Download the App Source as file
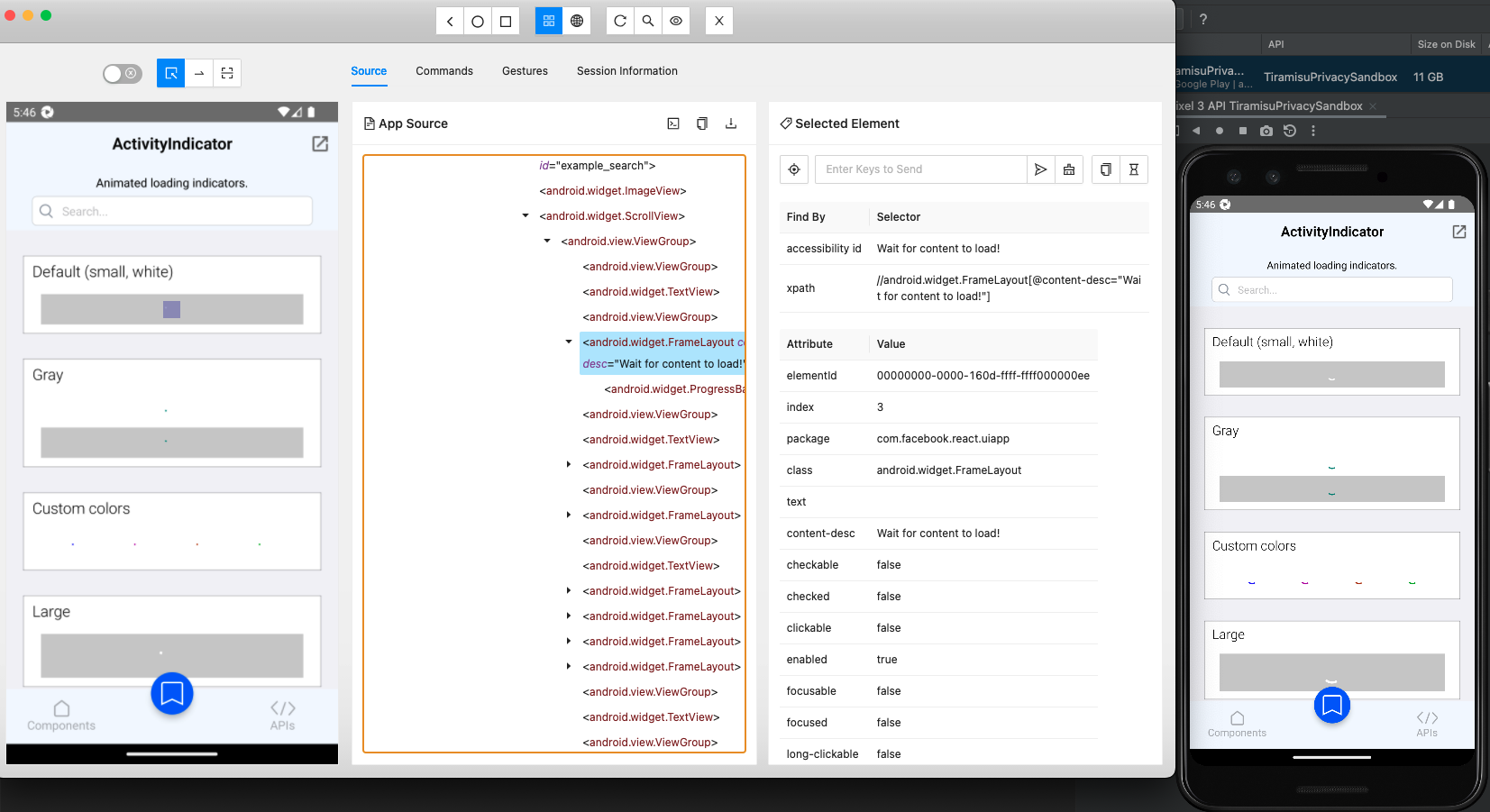Screen dimensions: 1490x812 point(731,123)
